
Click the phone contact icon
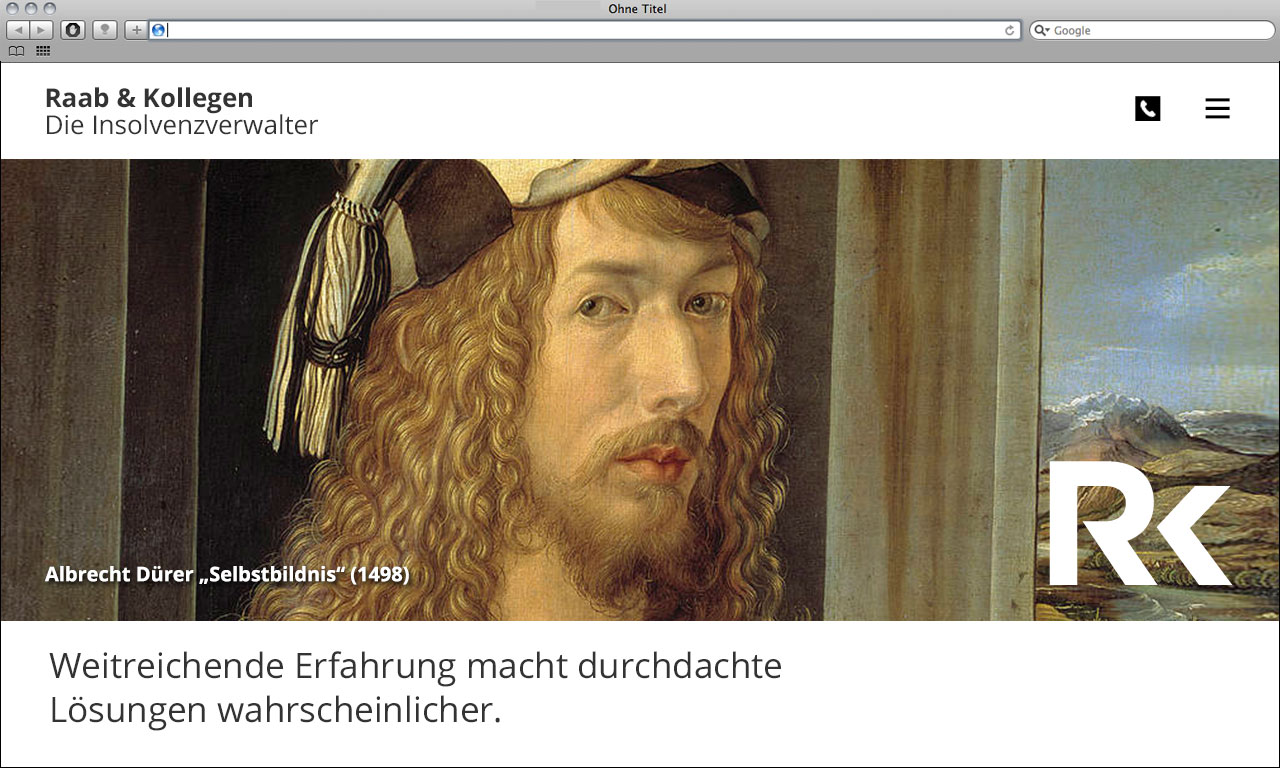(1147, 109)
